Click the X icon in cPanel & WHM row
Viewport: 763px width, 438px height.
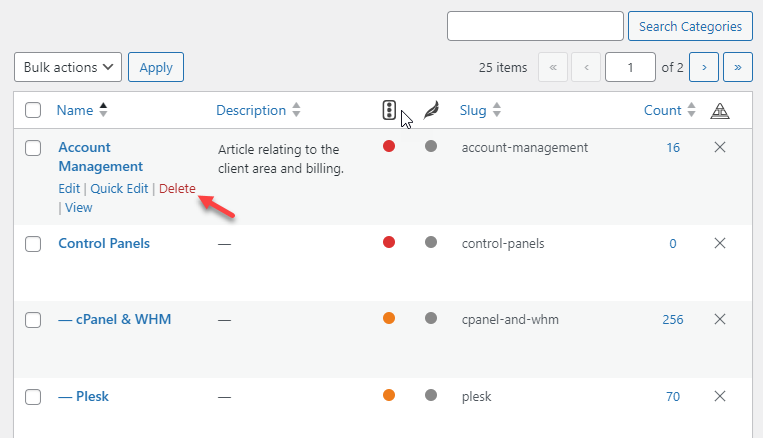pyautogui.click(x=720, y=319)
